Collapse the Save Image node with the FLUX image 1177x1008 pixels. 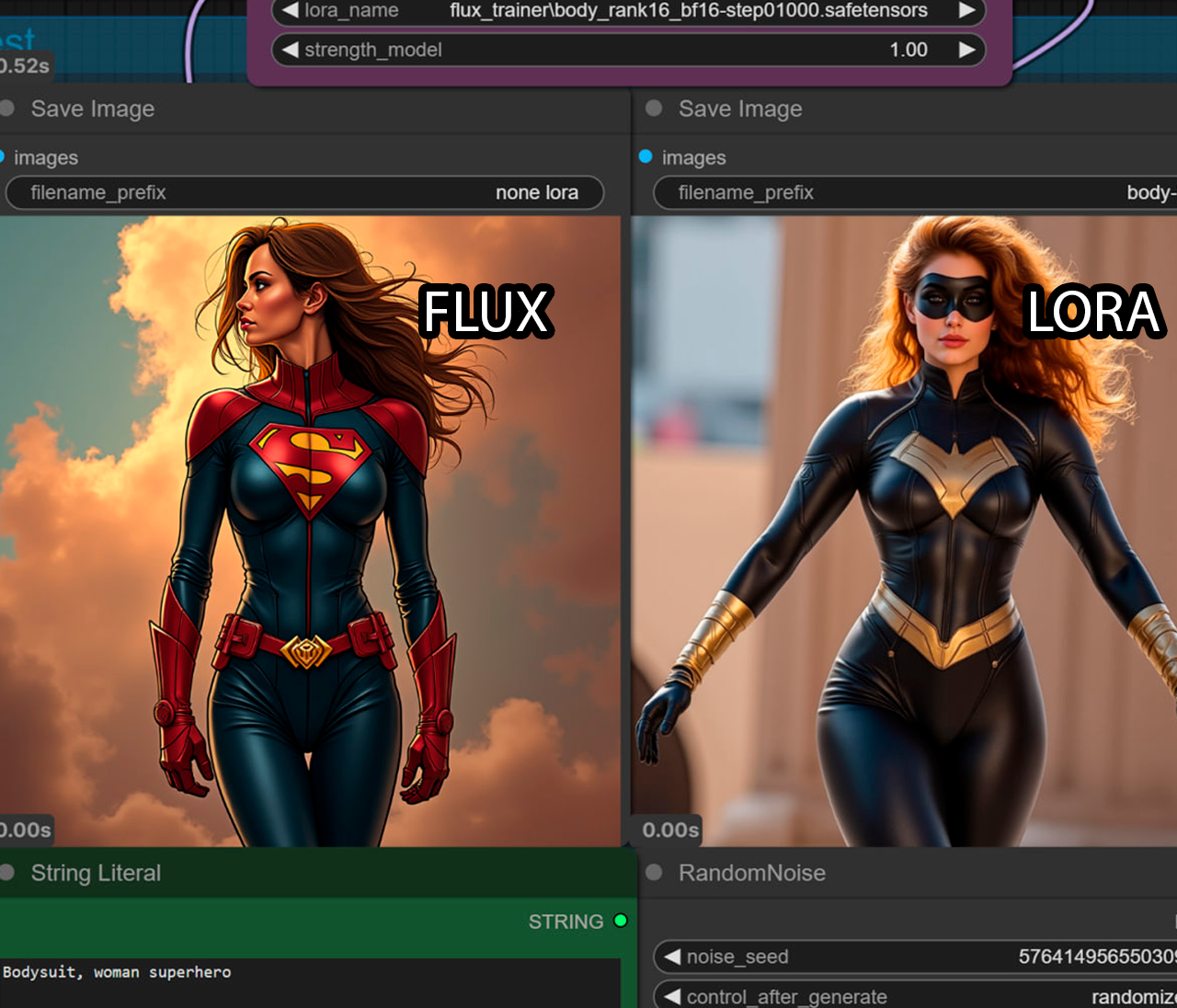[7, 109]
